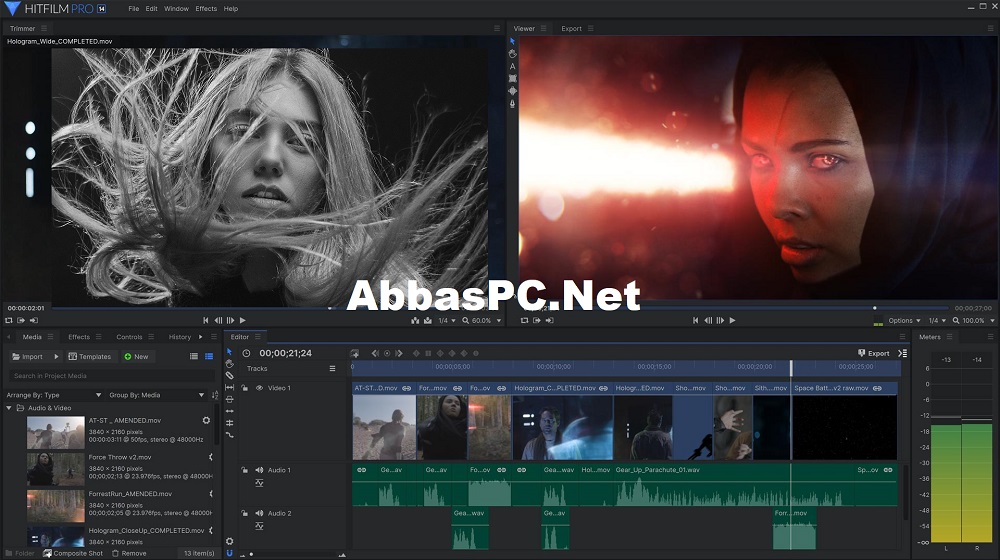Select the Viewer text tool

512,66
